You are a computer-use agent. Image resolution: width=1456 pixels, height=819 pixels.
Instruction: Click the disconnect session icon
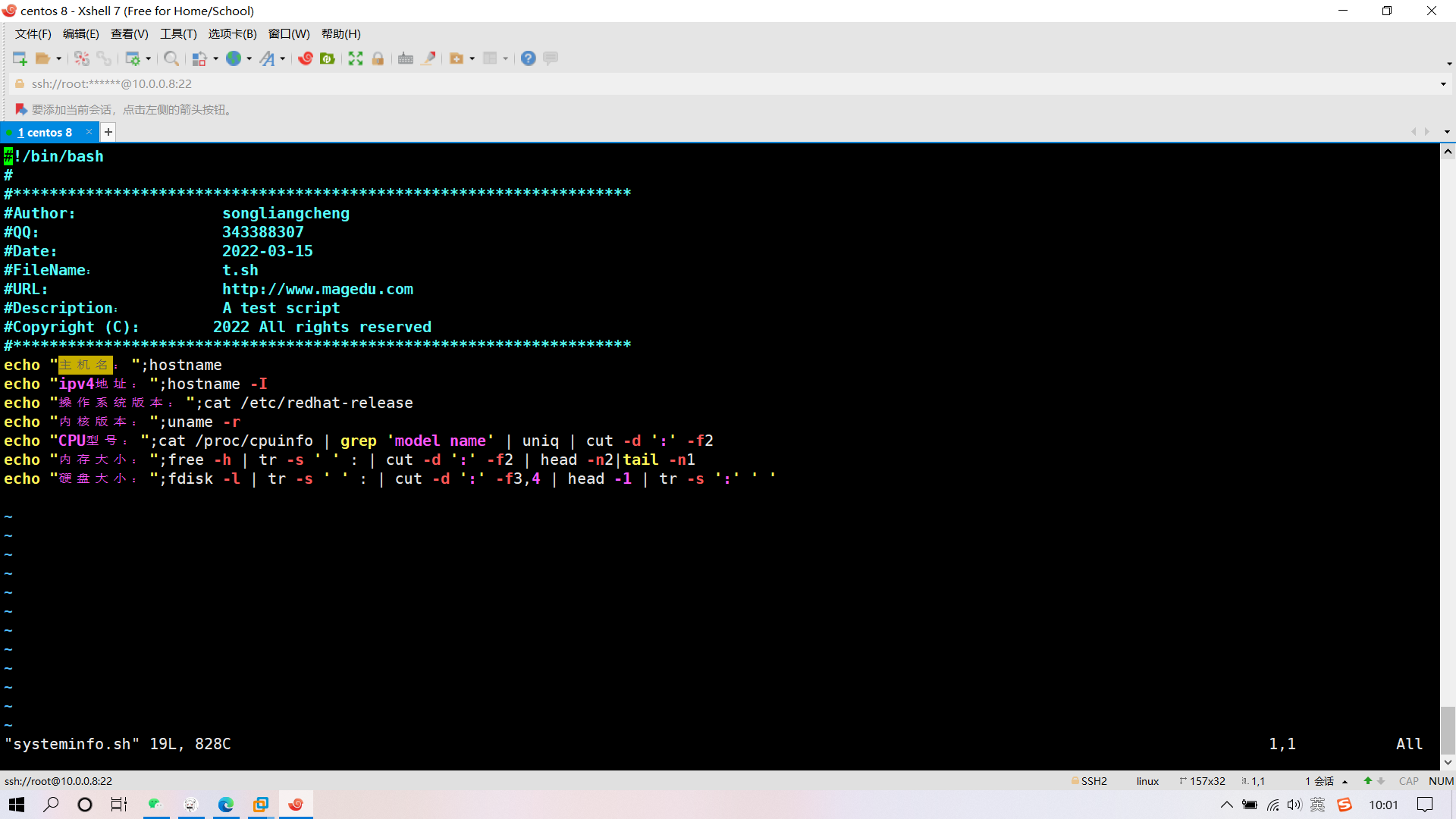click(x=82, y=58)
